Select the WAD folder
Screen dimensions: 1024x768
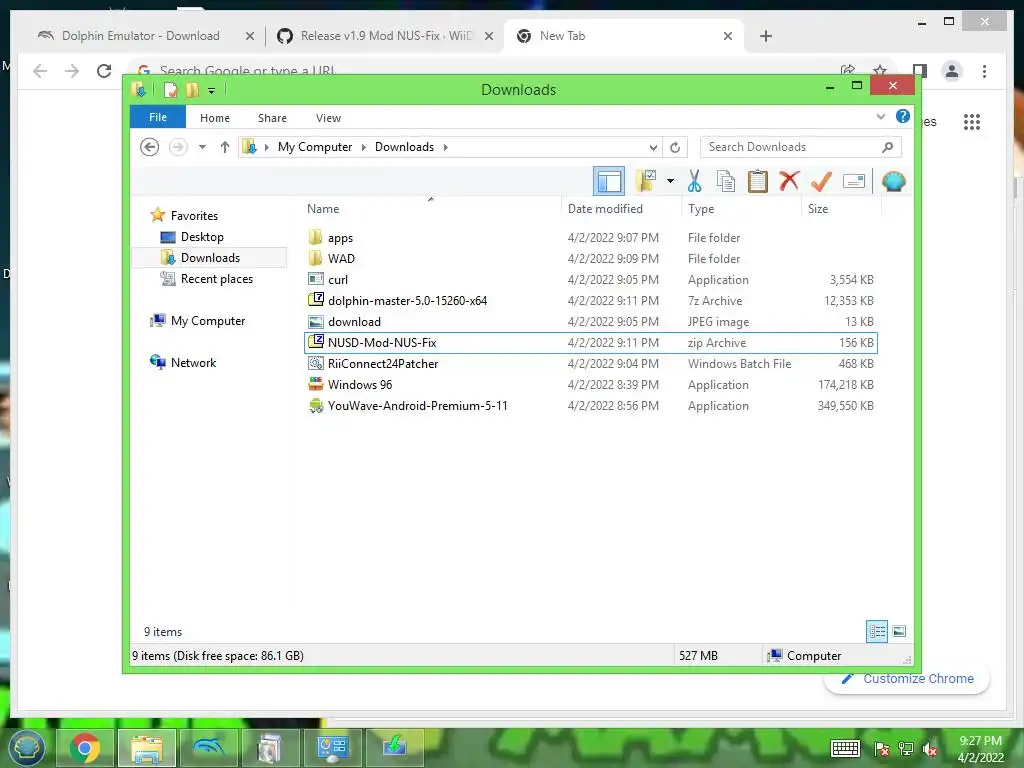pyautogui.click(x=590, y=259)
